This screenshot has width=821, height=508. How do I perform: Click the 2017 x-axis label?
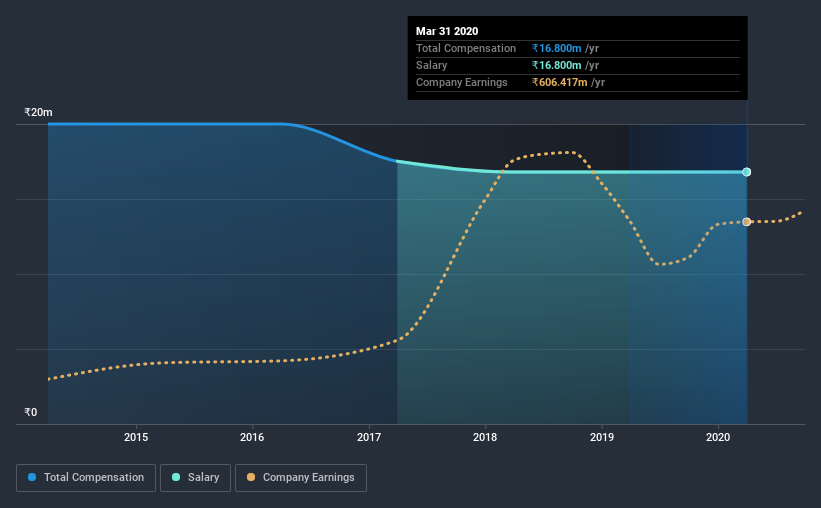(x=369, y=437)
